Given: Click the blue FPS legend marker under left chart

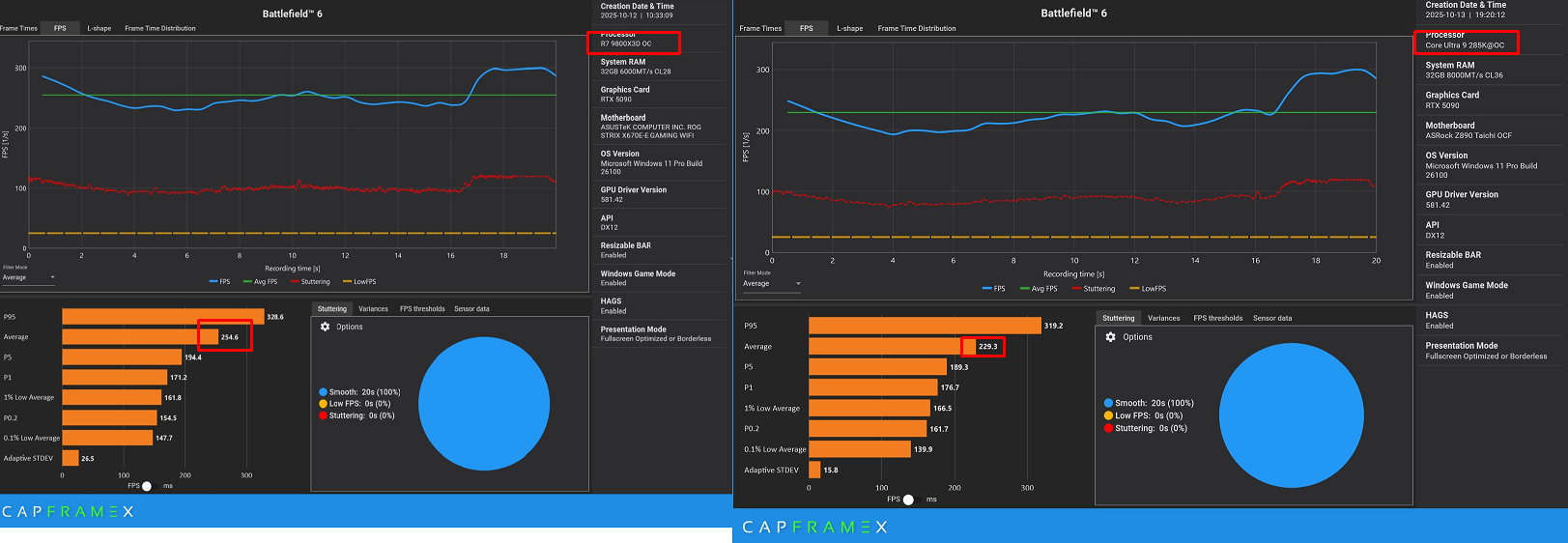Looking at the screenshot, I should pos(214,282).
